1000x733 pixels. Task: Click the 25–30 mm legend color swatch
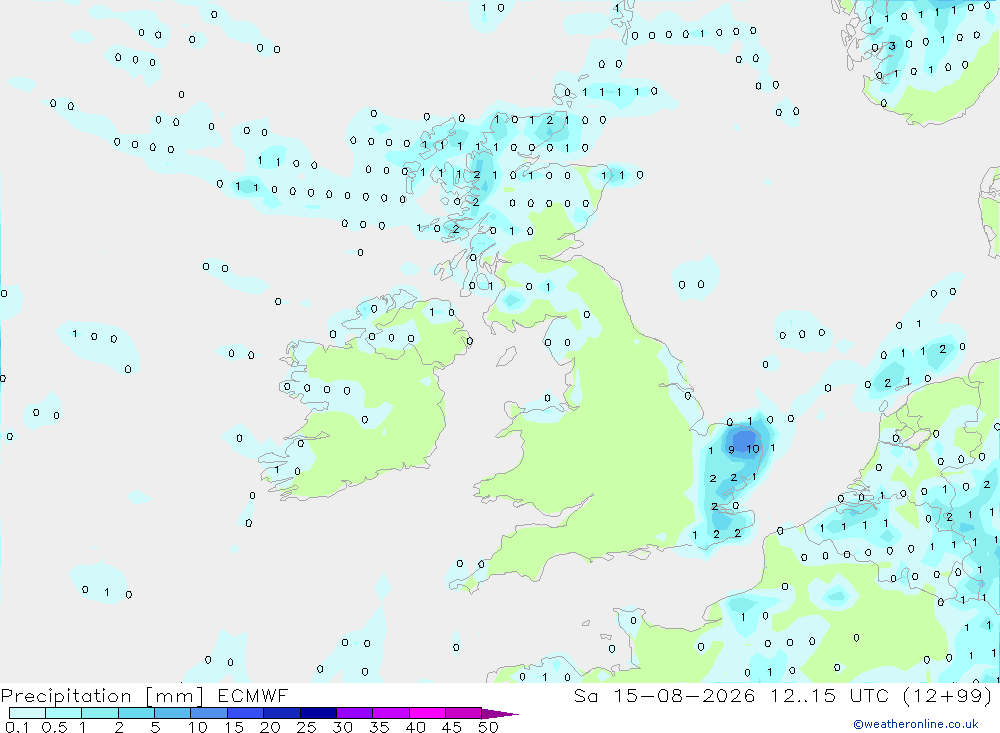[318, 713]
